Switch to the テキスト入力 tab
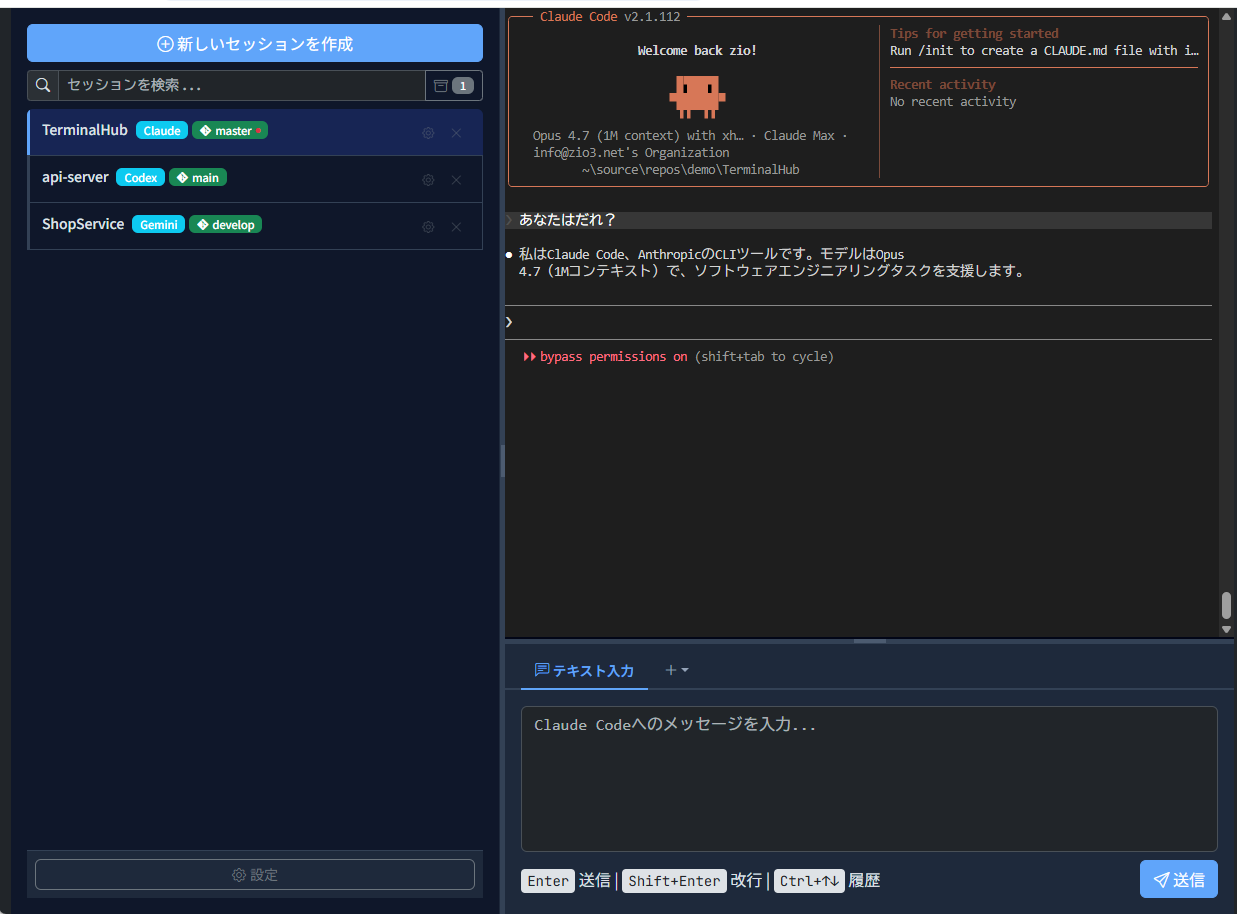This screenshot has width=1237, height=914. [x=585, y=671]
